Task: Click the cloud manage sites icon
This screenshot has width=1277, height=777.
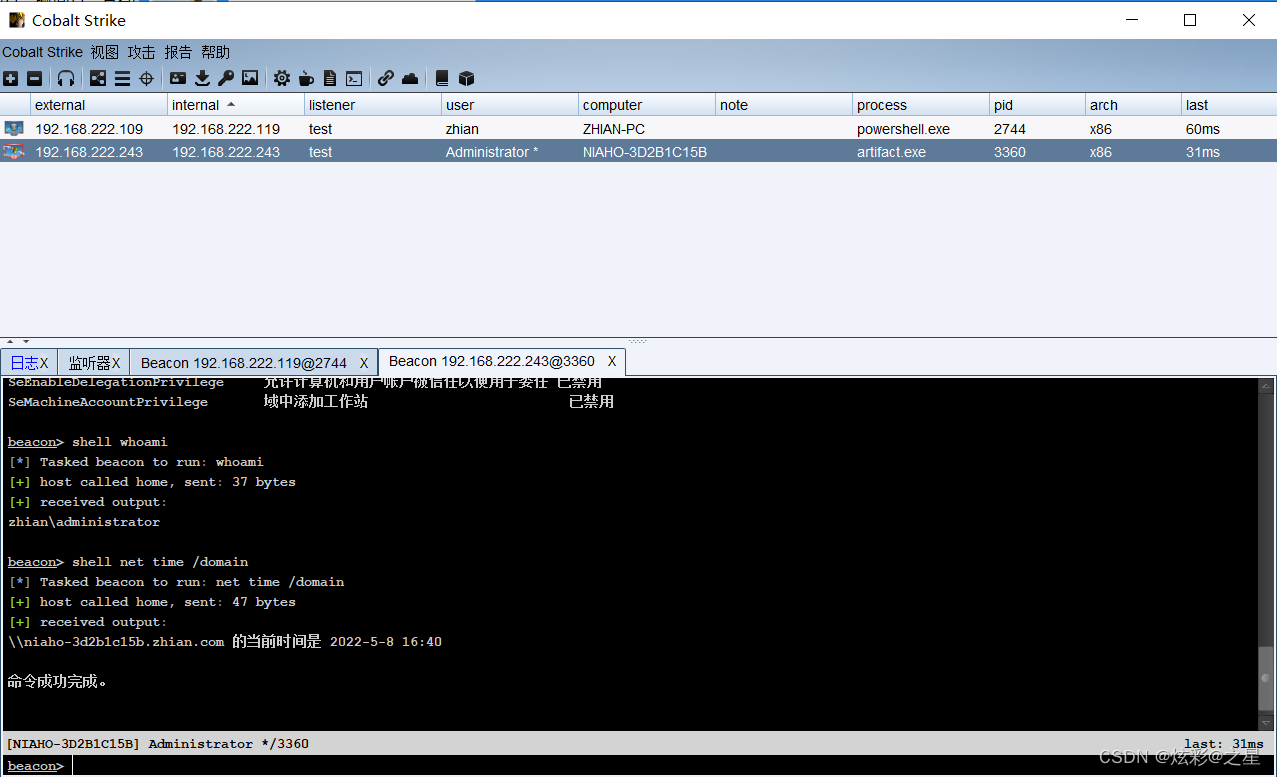Action: pos(410,78)
